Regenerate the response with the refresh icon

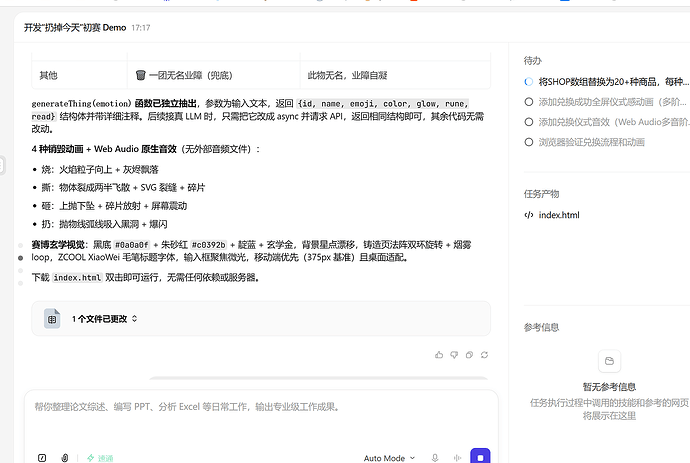484,355
